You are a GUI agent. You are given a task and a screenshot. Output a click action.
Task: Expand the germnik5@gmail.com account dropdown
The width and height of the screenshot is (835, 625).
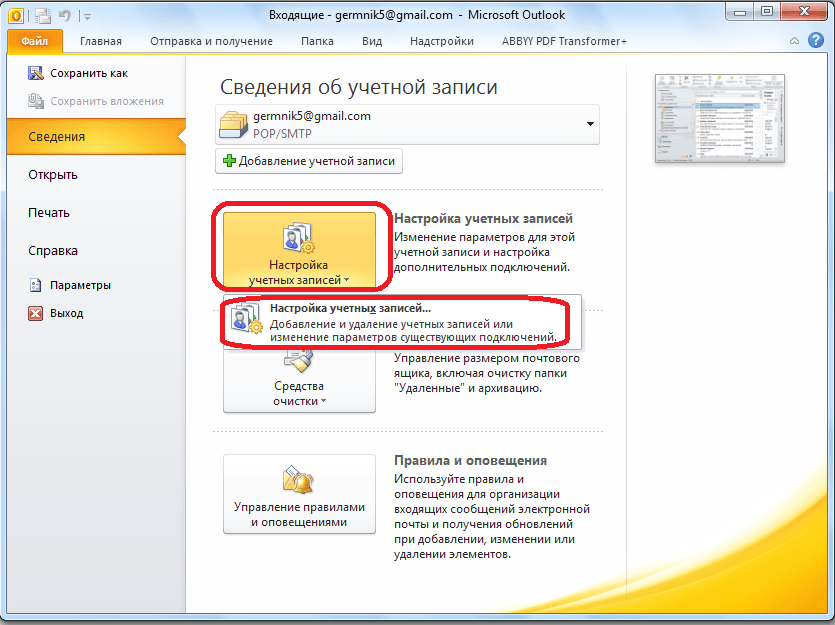[x=590, y=124]
